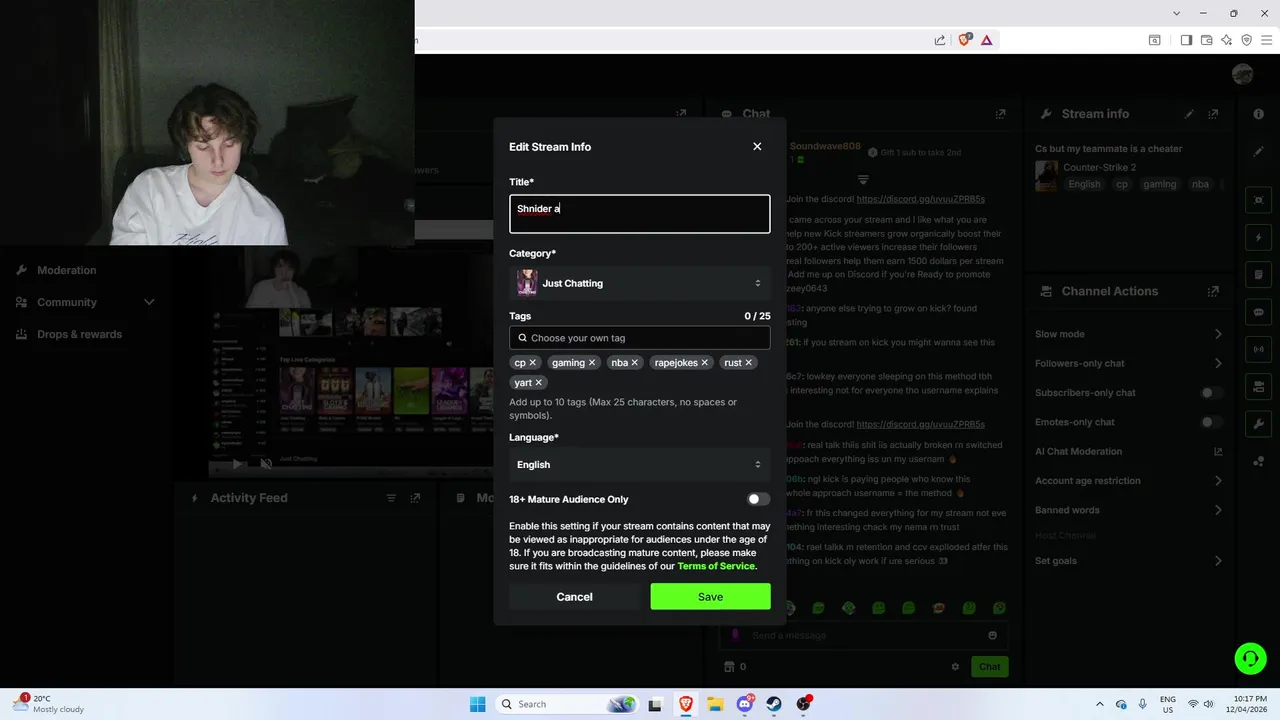Share the page using address bar icon

[x=940, y=40]
